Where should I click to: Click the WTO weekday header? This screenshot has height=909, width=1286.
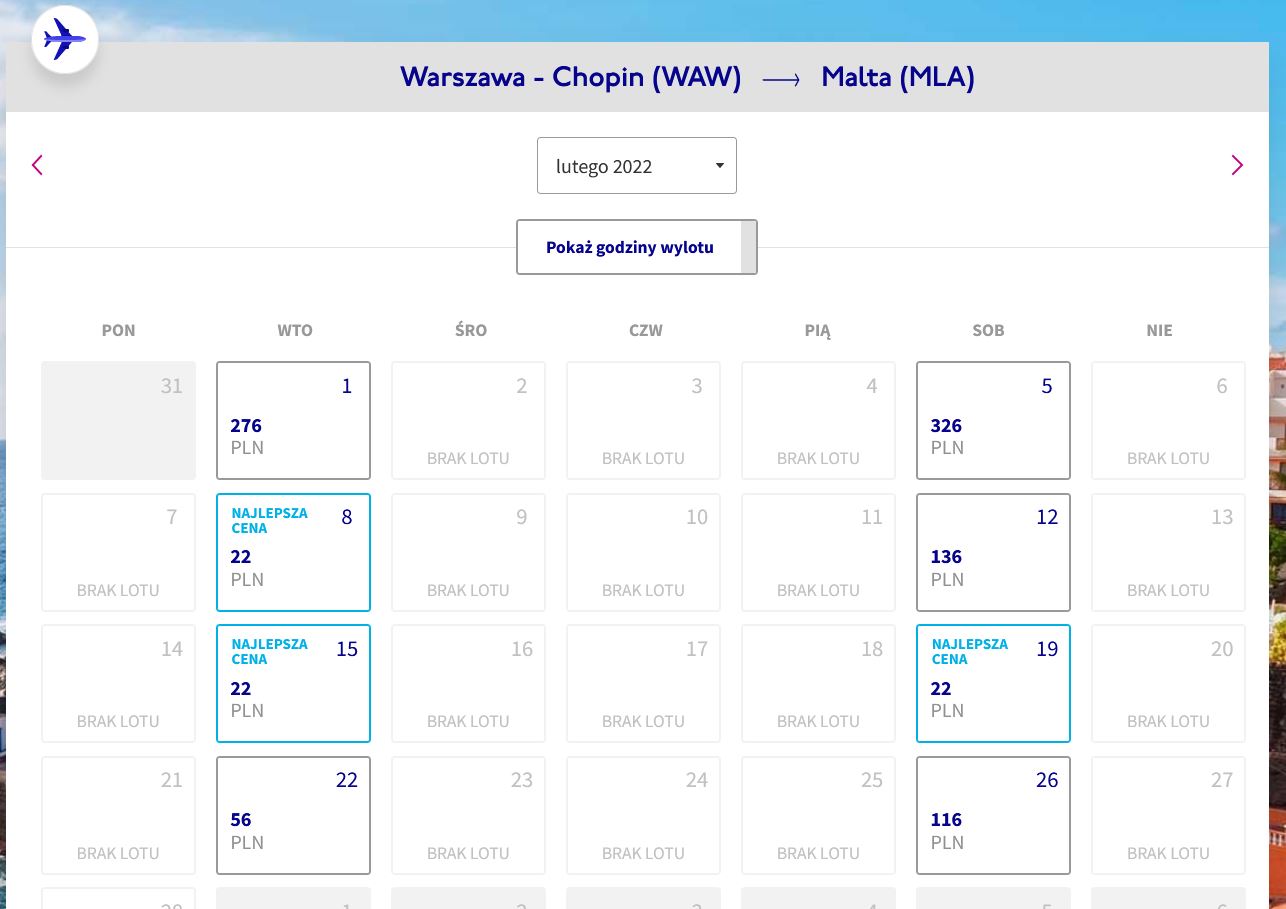point(295,330)
